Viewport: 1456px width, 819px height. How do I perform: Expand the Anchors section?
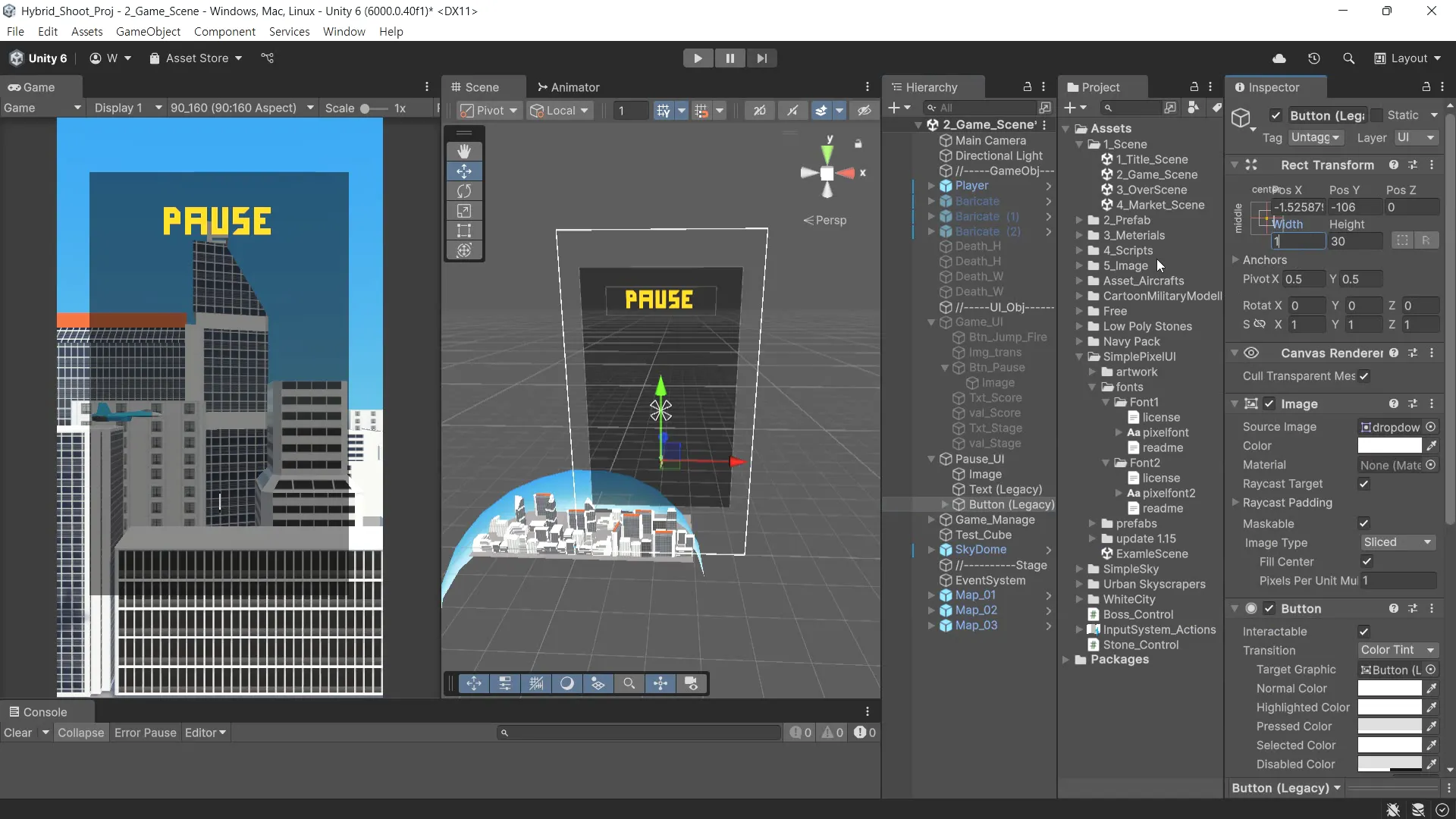(1235, 260)
